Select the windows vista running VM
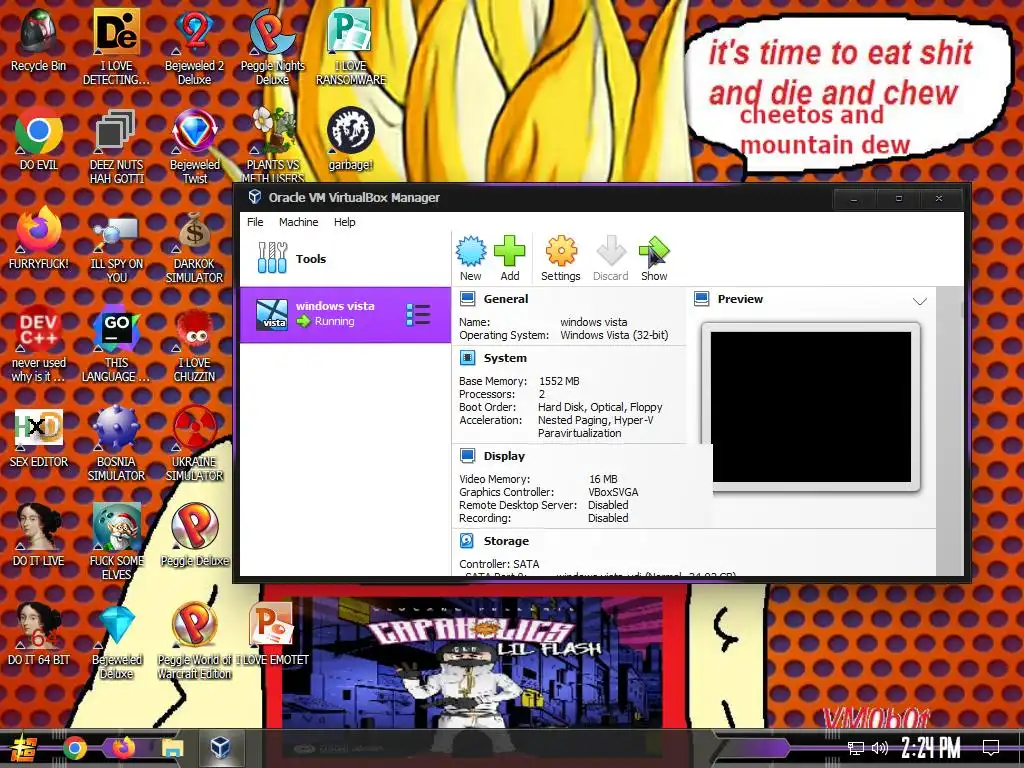Image resolution: width=1024 pixels, height=768 pixels. pyautogui.click(x=345, y=315)
